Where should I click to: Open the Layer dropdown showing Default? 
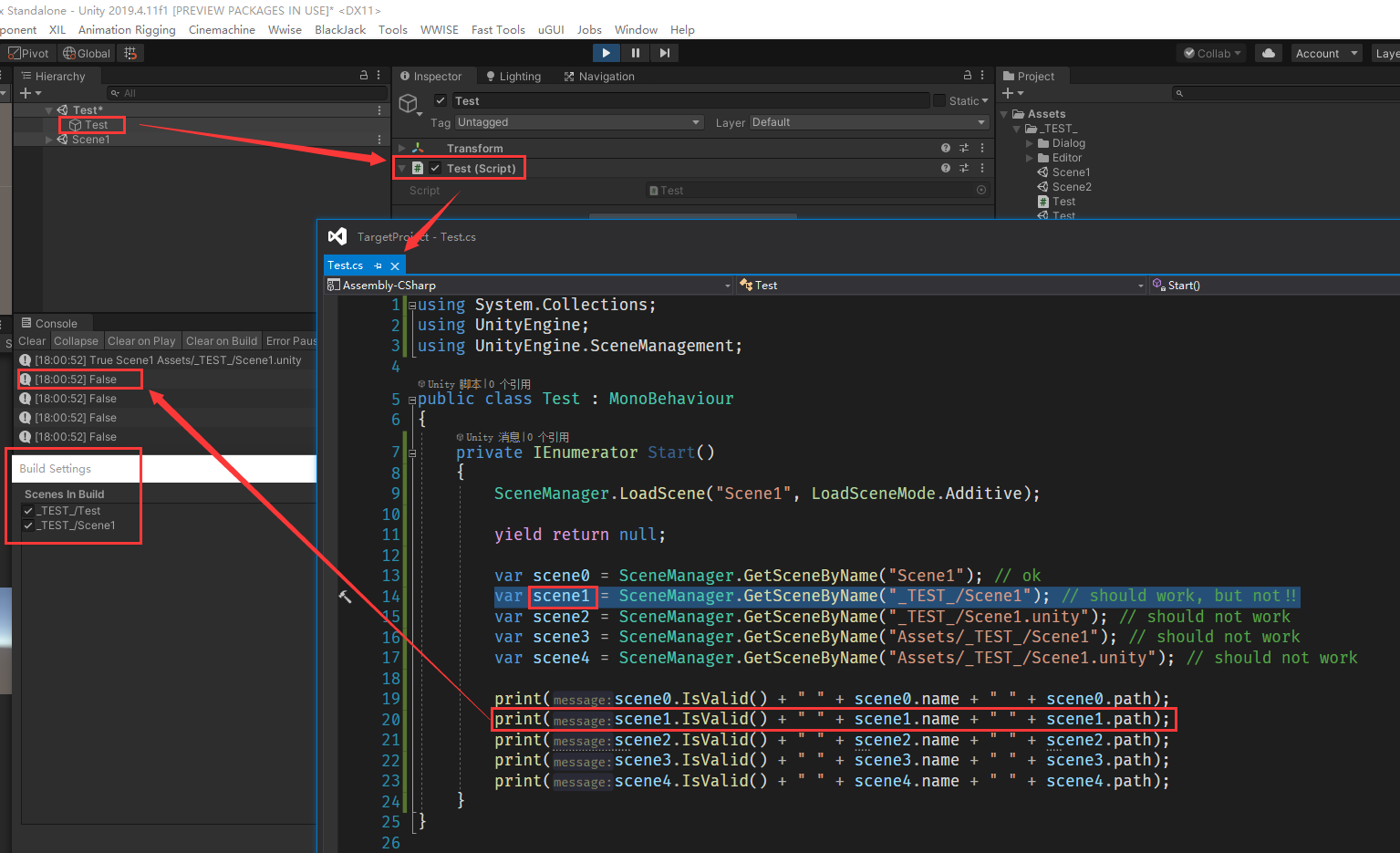868,122
